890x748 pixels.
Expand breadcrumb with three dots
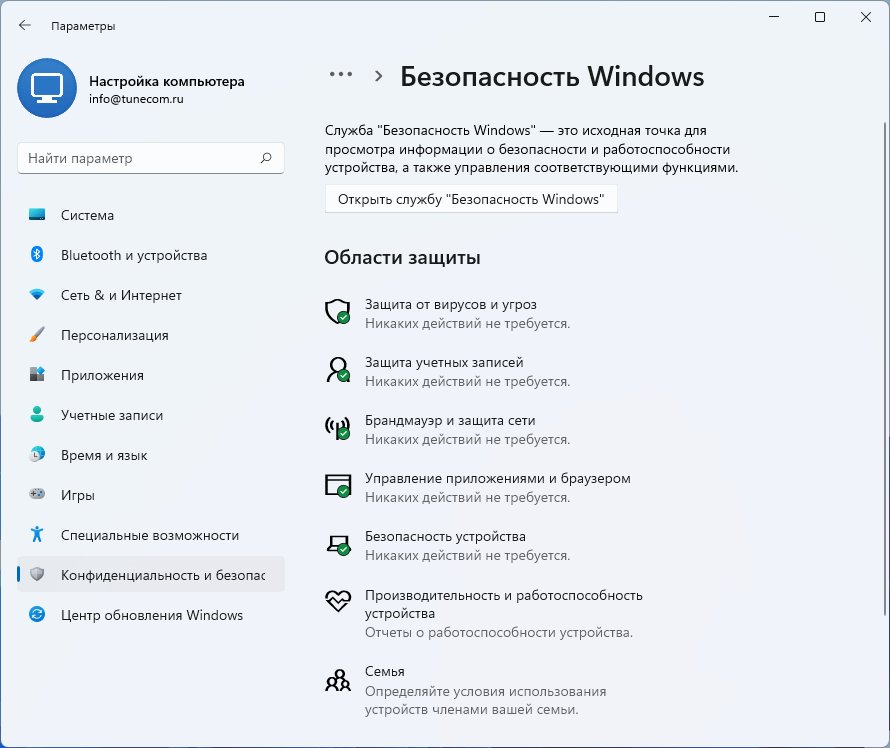[x=341, y=75]
